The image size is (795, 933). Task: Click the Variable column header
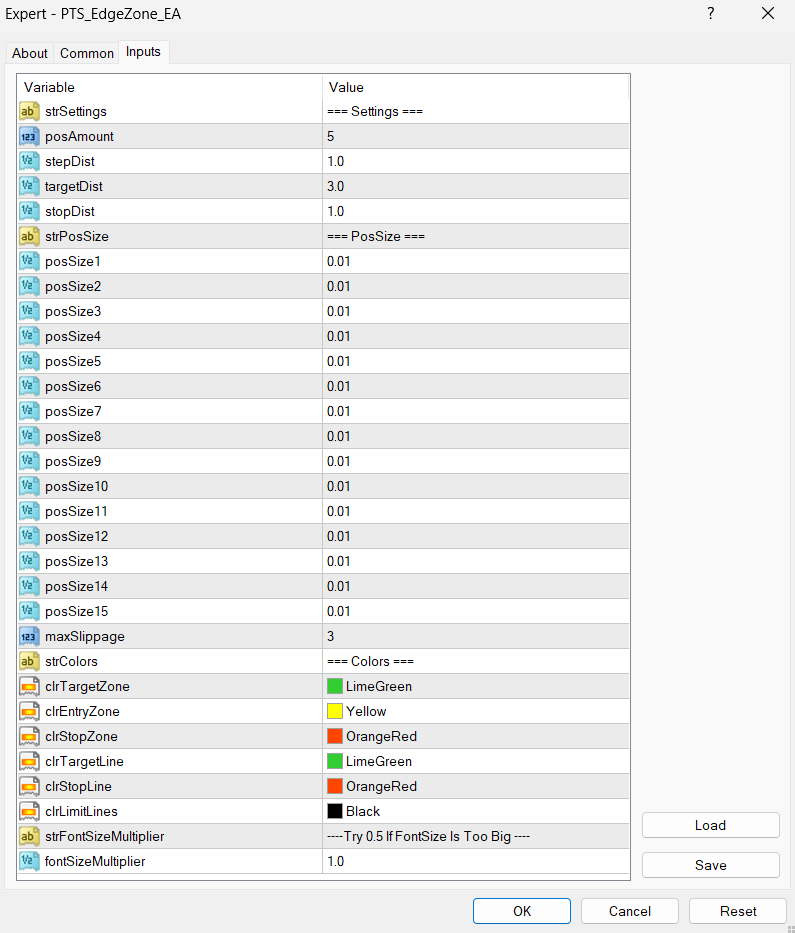(170, 87)
